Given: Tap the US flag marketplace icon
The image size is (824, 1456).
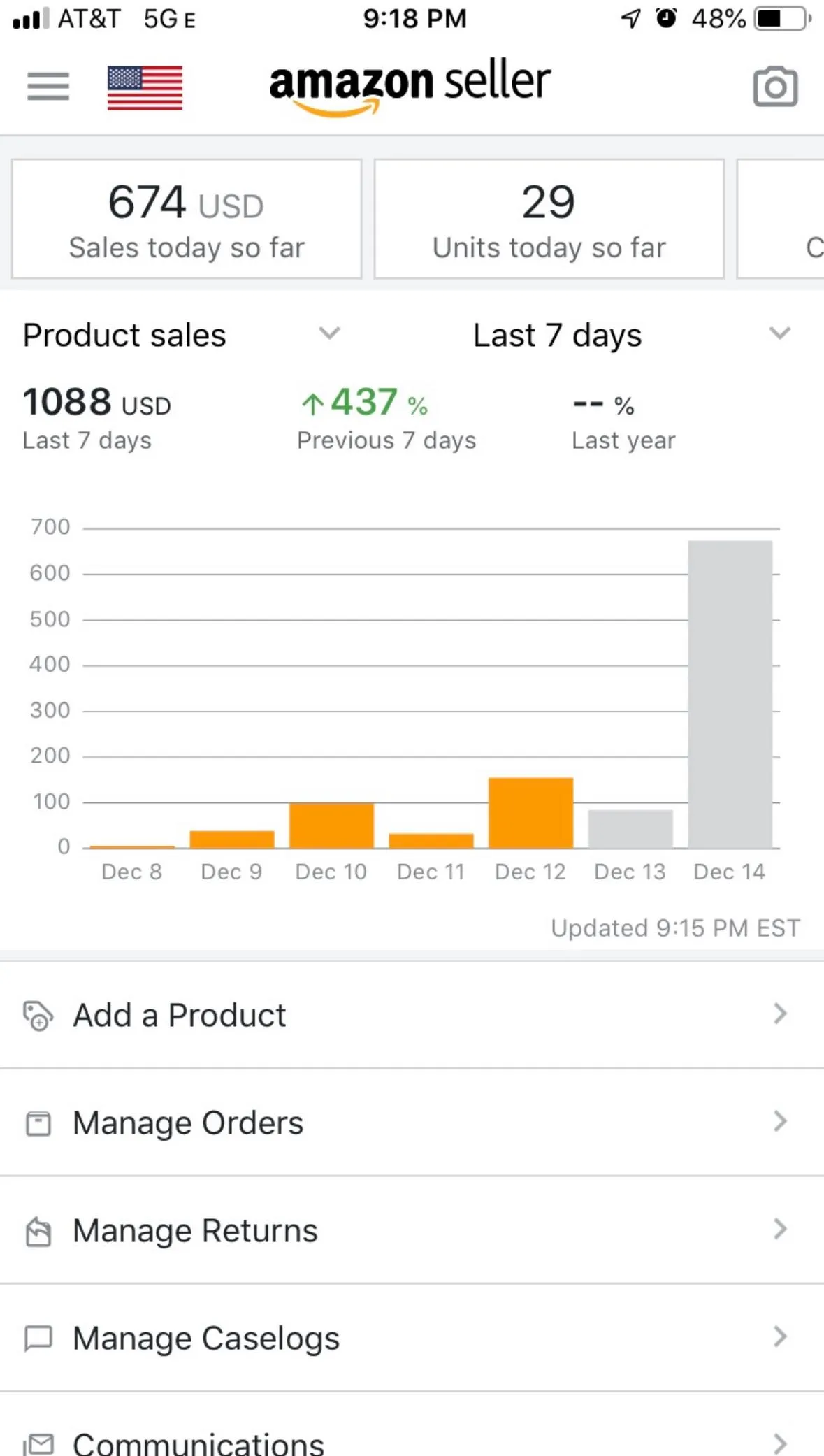Looking at the screenshot, I should [145, 87].
